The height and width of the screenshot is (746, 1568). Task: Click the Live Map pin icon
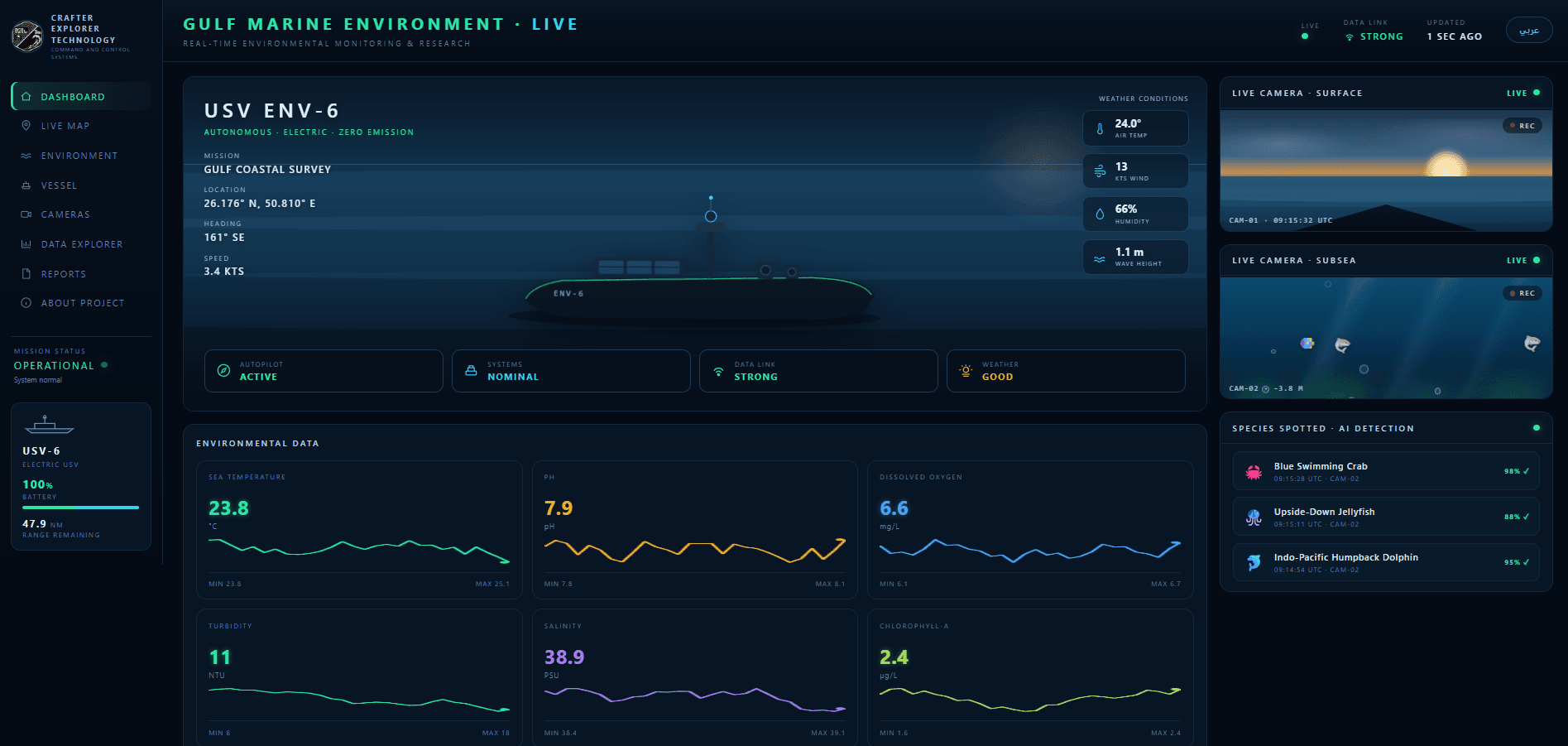(x=26, y=126)
